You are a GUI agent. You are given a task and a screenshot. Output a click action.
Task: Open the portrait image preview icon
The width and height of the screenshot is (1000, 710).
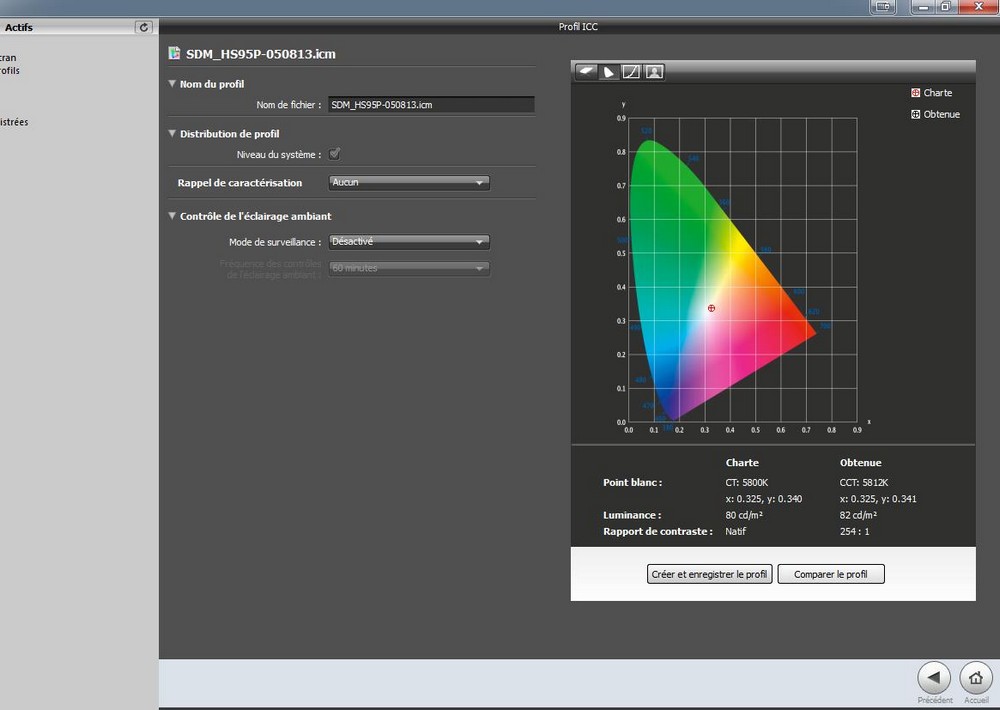coord(654,71)
